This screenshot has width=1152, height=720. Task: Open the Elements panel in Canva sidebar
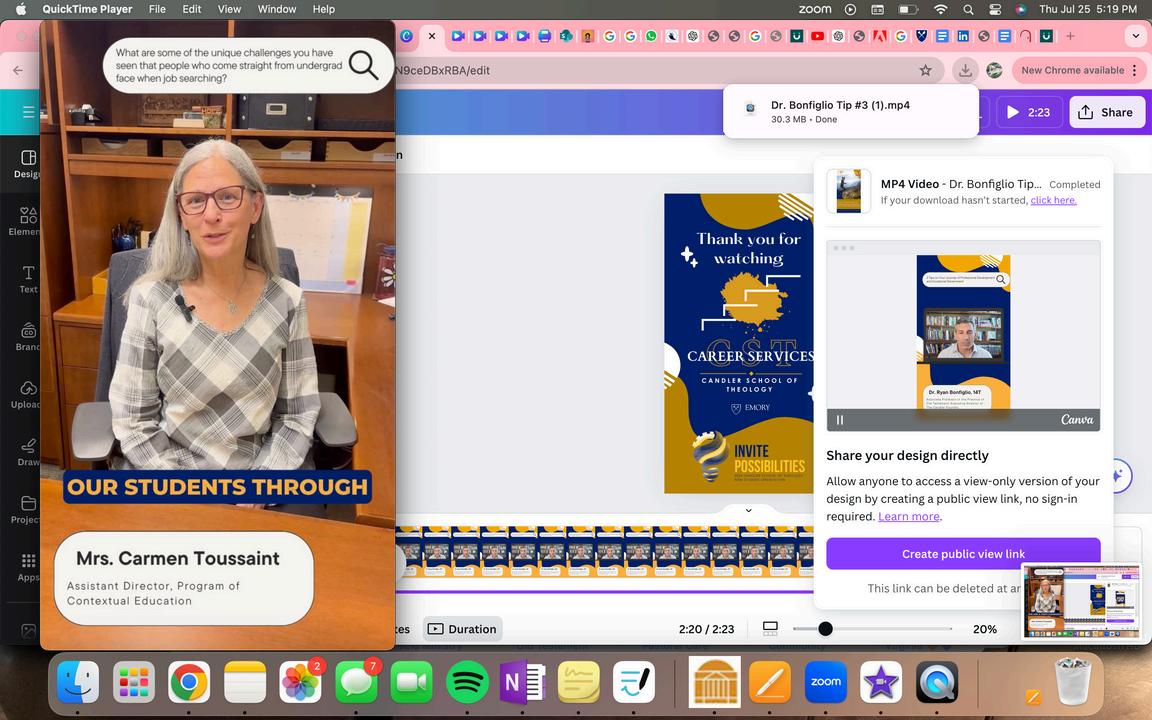point(27,220)
